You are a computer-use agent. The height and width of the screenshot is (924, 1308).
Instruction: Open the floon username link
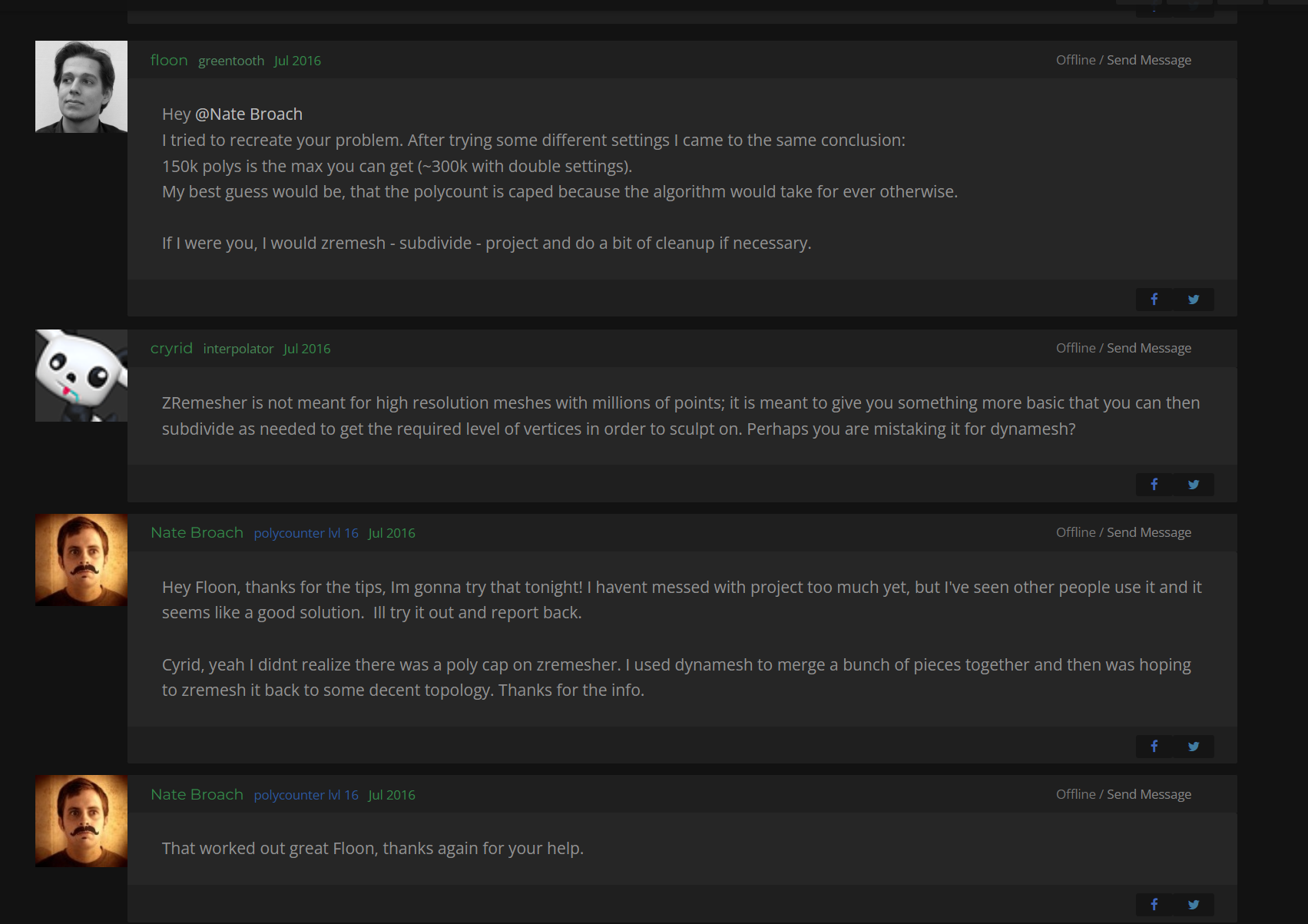coord(169,60)
